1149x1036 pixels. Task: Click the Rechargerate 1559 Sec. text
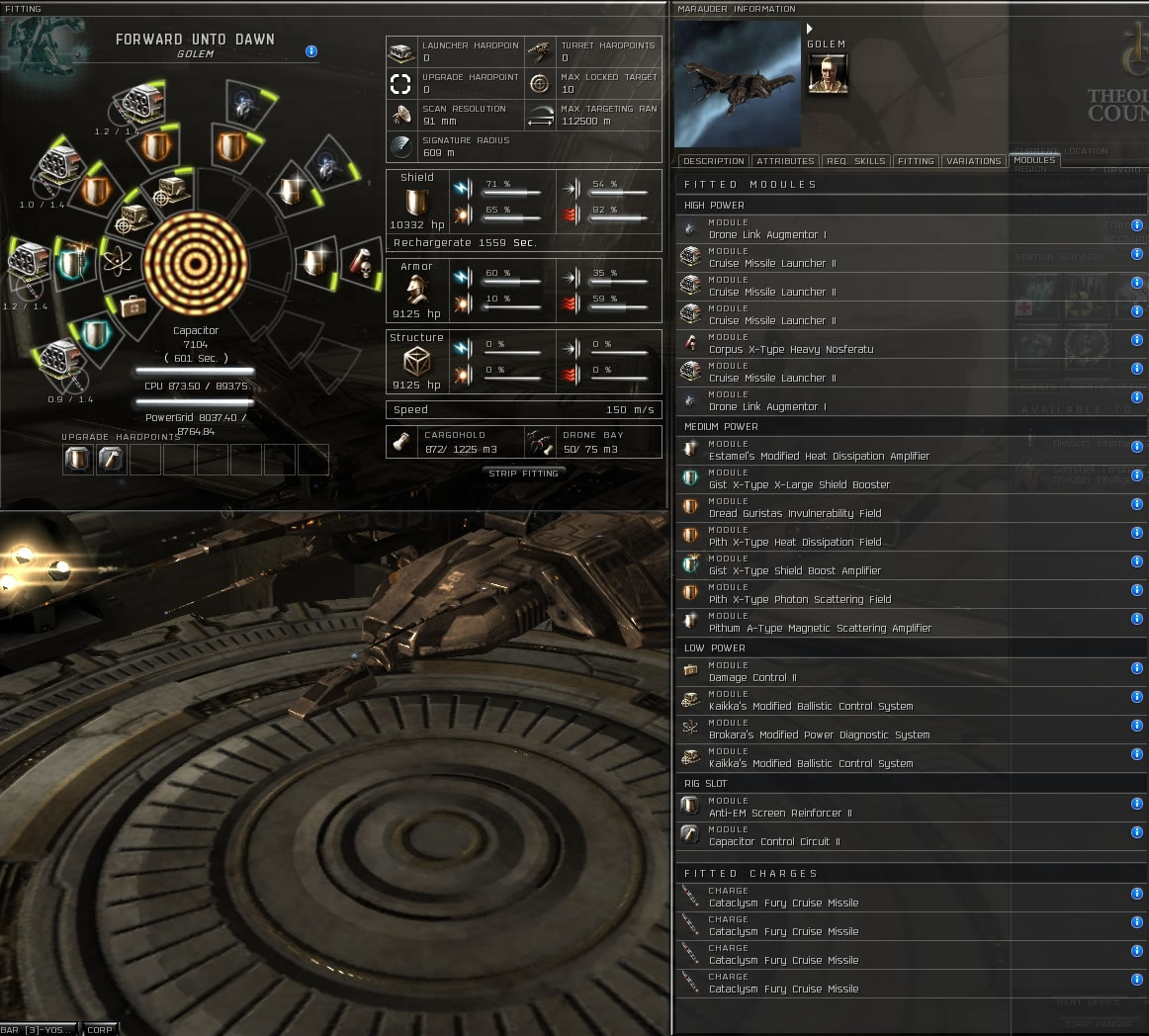pyautogui.click(x=465, y=242)
